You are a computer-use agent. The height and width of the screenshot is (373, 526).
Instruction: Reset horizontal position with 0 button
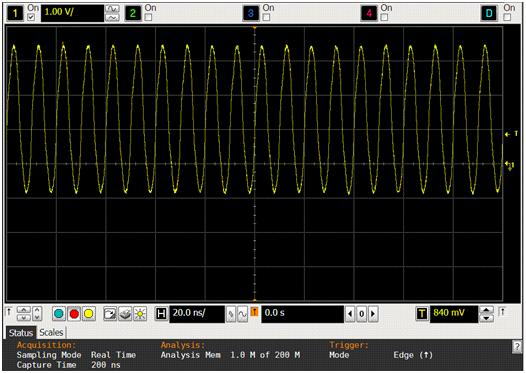361,314
